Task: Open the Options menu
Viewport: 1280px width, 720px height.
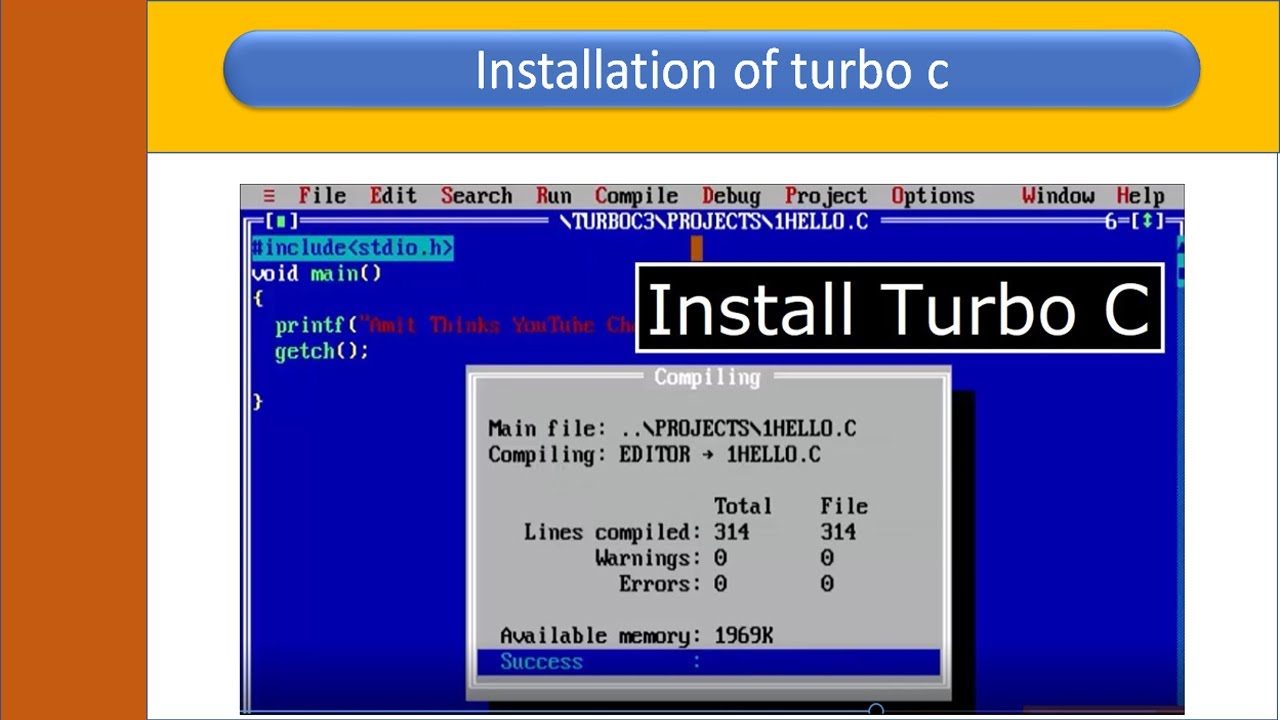Action: [932, 196]
